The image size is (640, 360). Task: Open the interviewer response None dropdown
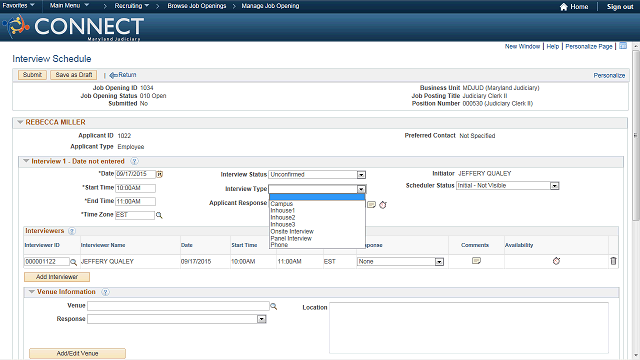tap(439, 262)
